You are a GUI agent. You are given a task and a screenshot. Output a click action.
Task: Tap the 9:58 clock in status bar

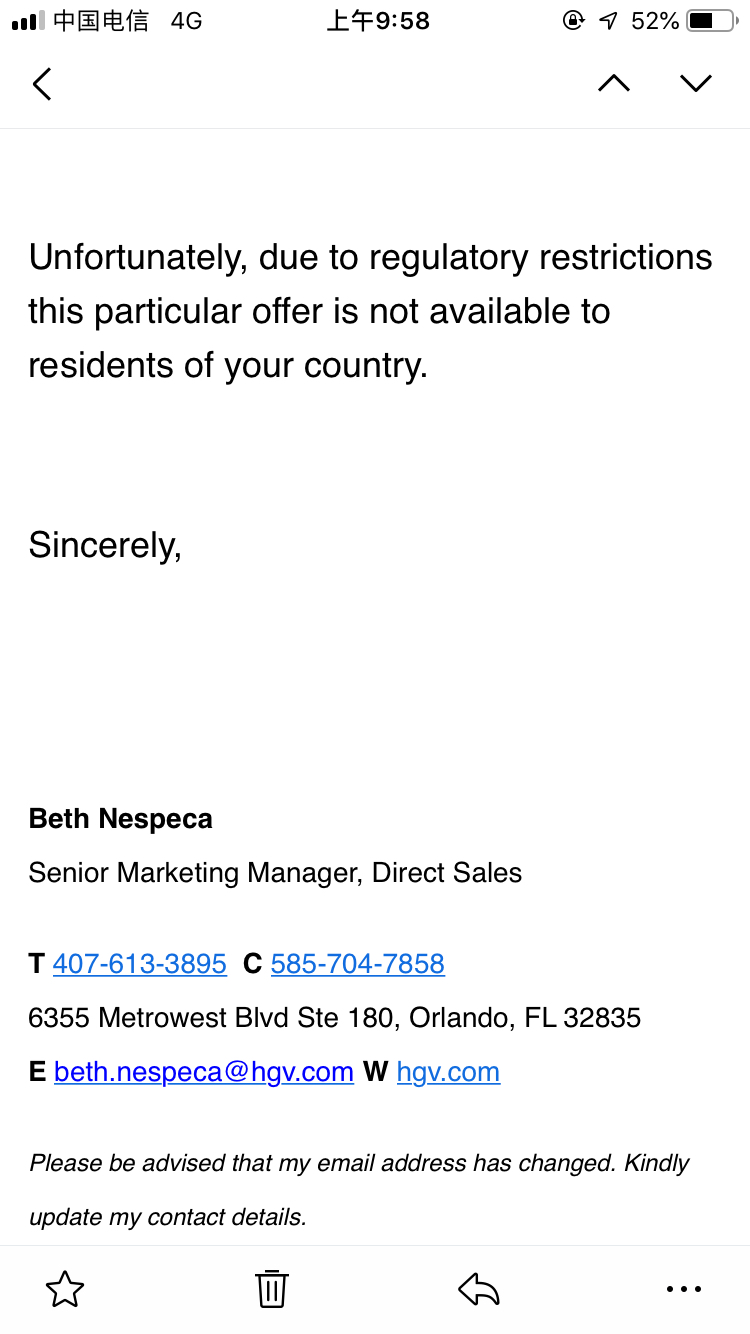click(378, 21)
